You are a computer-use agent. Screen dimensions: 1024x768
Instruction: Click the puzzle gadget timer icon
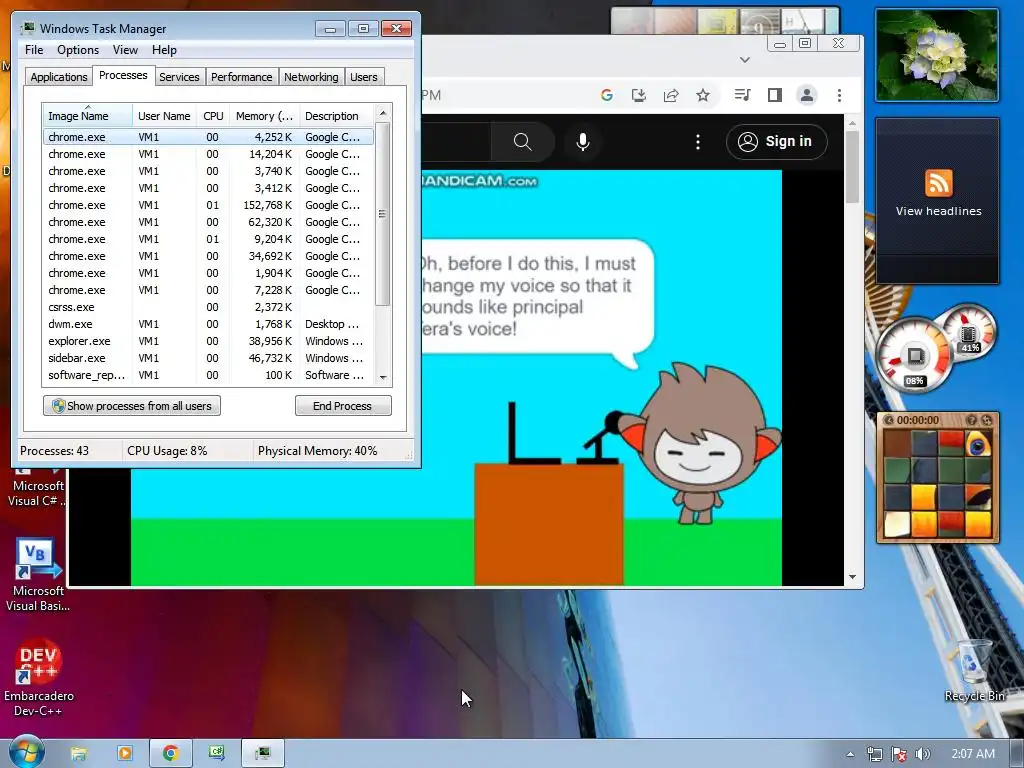[x=888, y=420]
